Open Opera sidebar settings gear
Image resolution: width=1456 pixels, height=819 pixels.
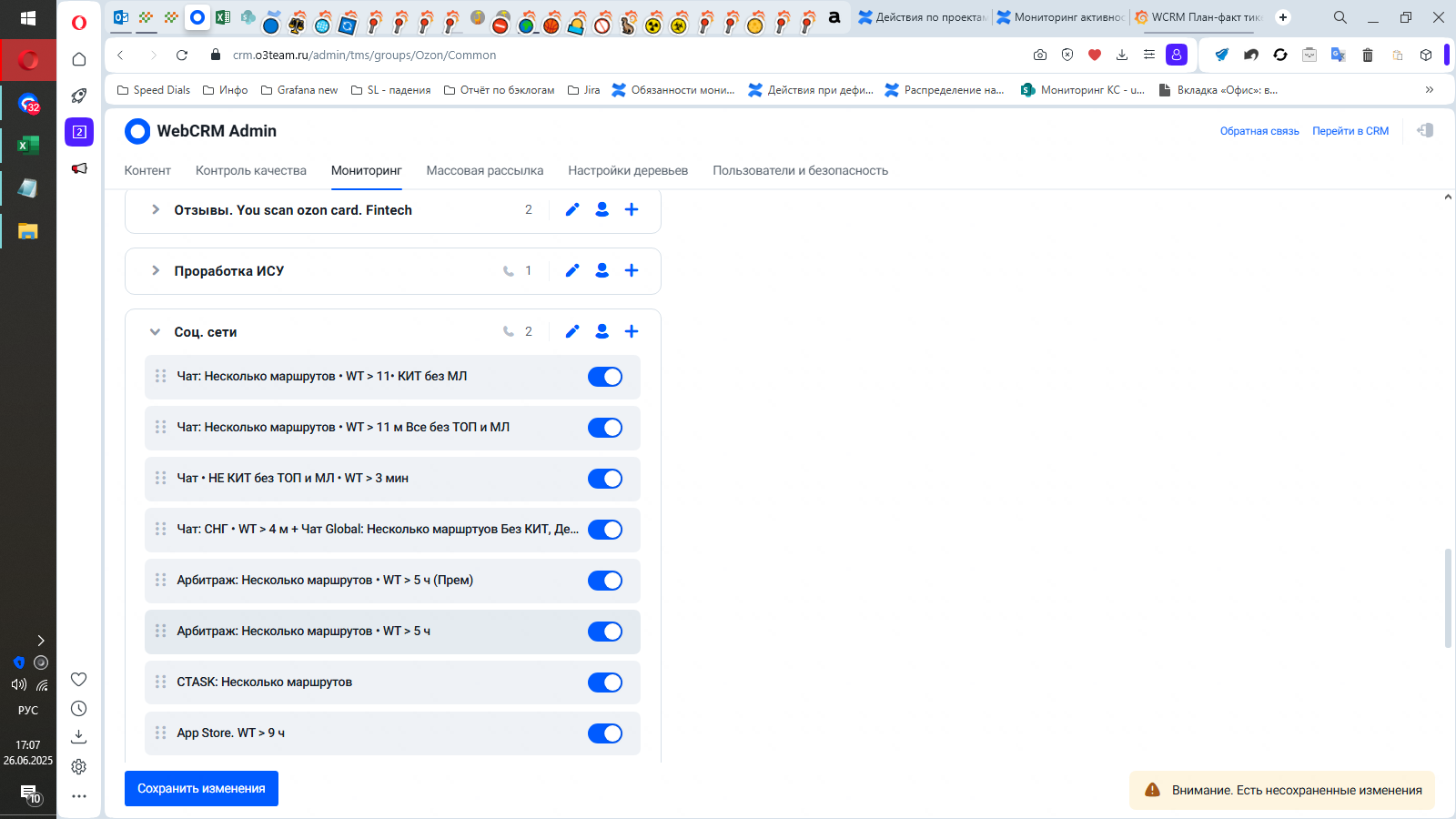click(x=79, y=767)
